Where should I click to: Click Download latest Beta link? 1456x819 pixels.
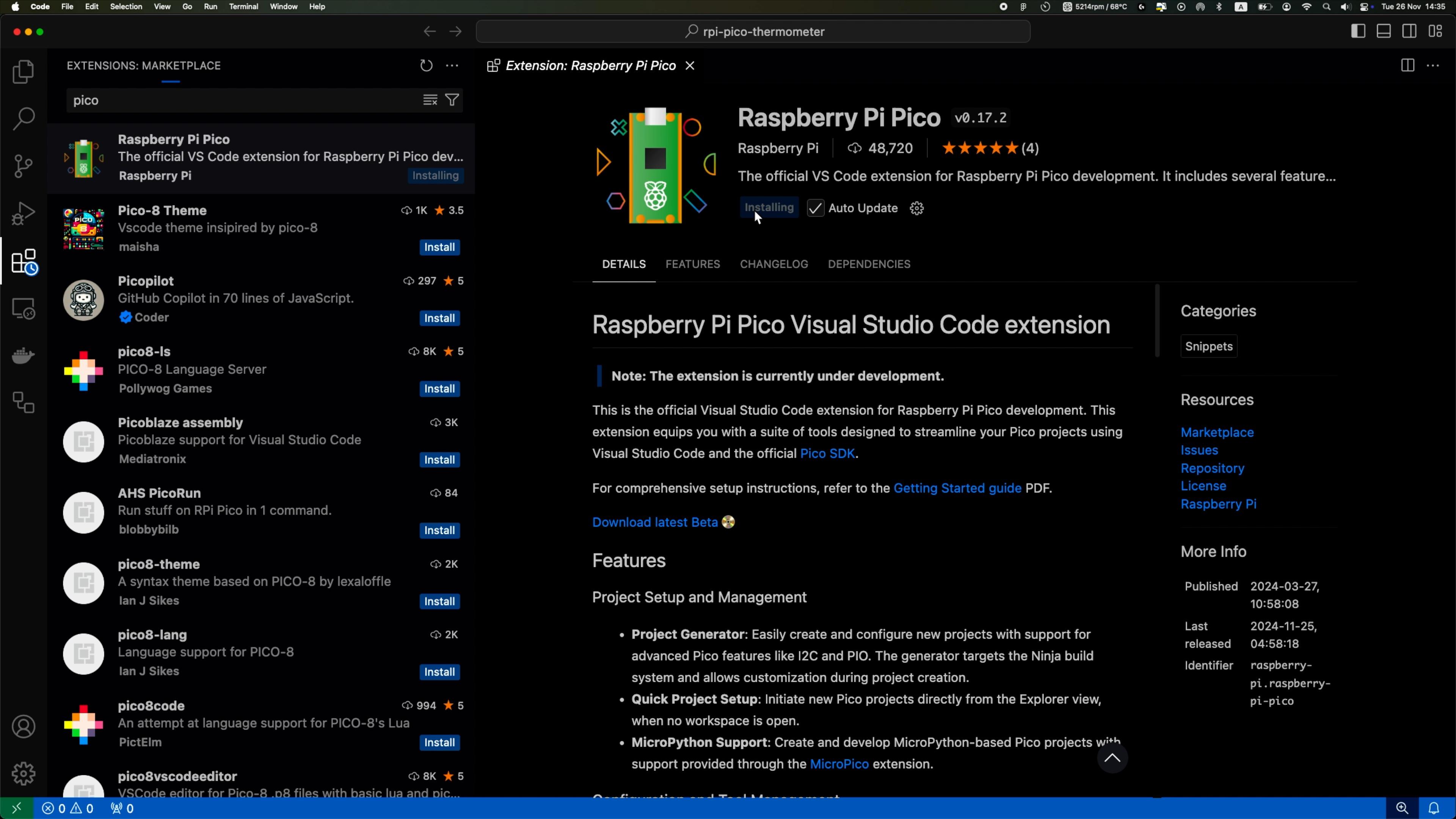coord(655,522)
